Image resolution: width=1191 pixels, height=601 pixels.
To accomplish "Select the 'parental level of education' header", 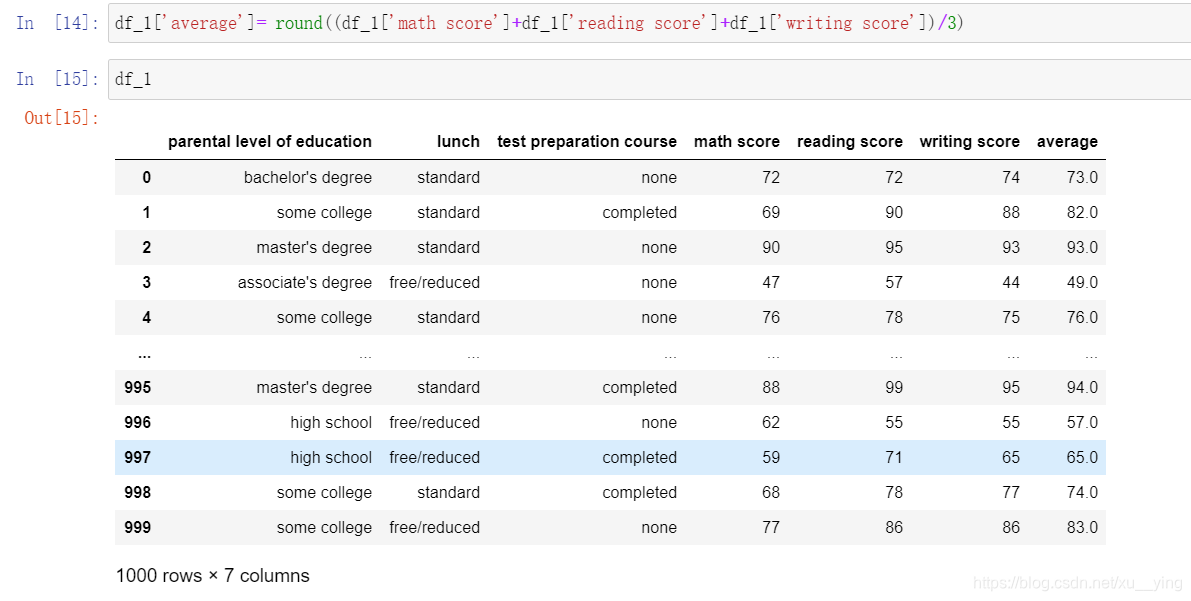I will coord(269,141).
